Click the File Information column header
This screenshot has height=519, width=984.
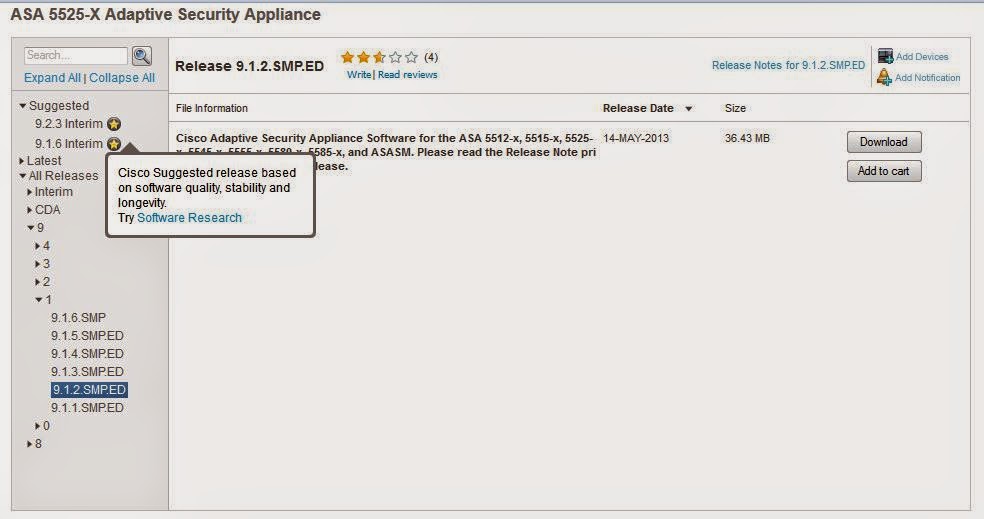pos(211,108)
